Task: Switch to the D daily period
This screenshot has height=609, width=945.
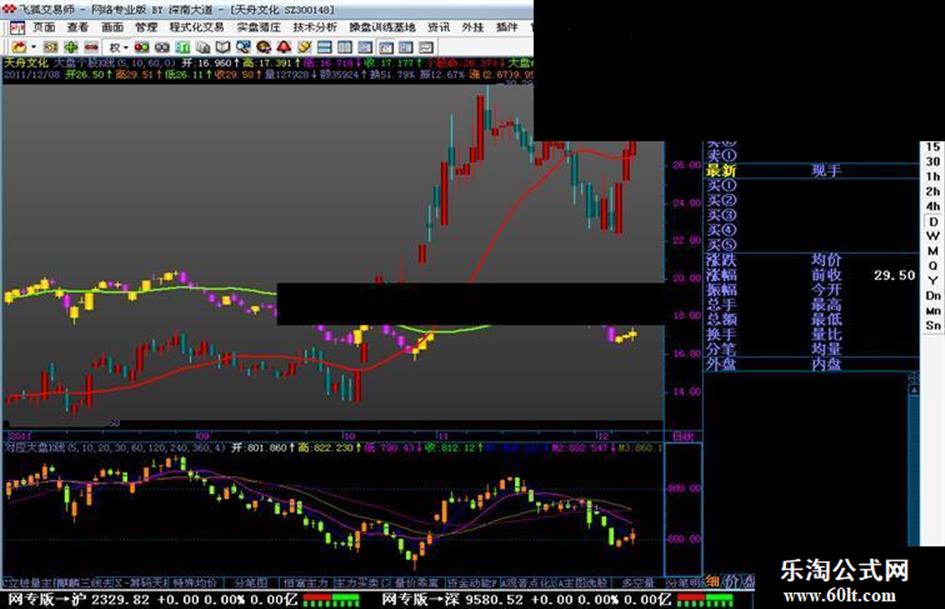Action: click(x=932, y=221)
